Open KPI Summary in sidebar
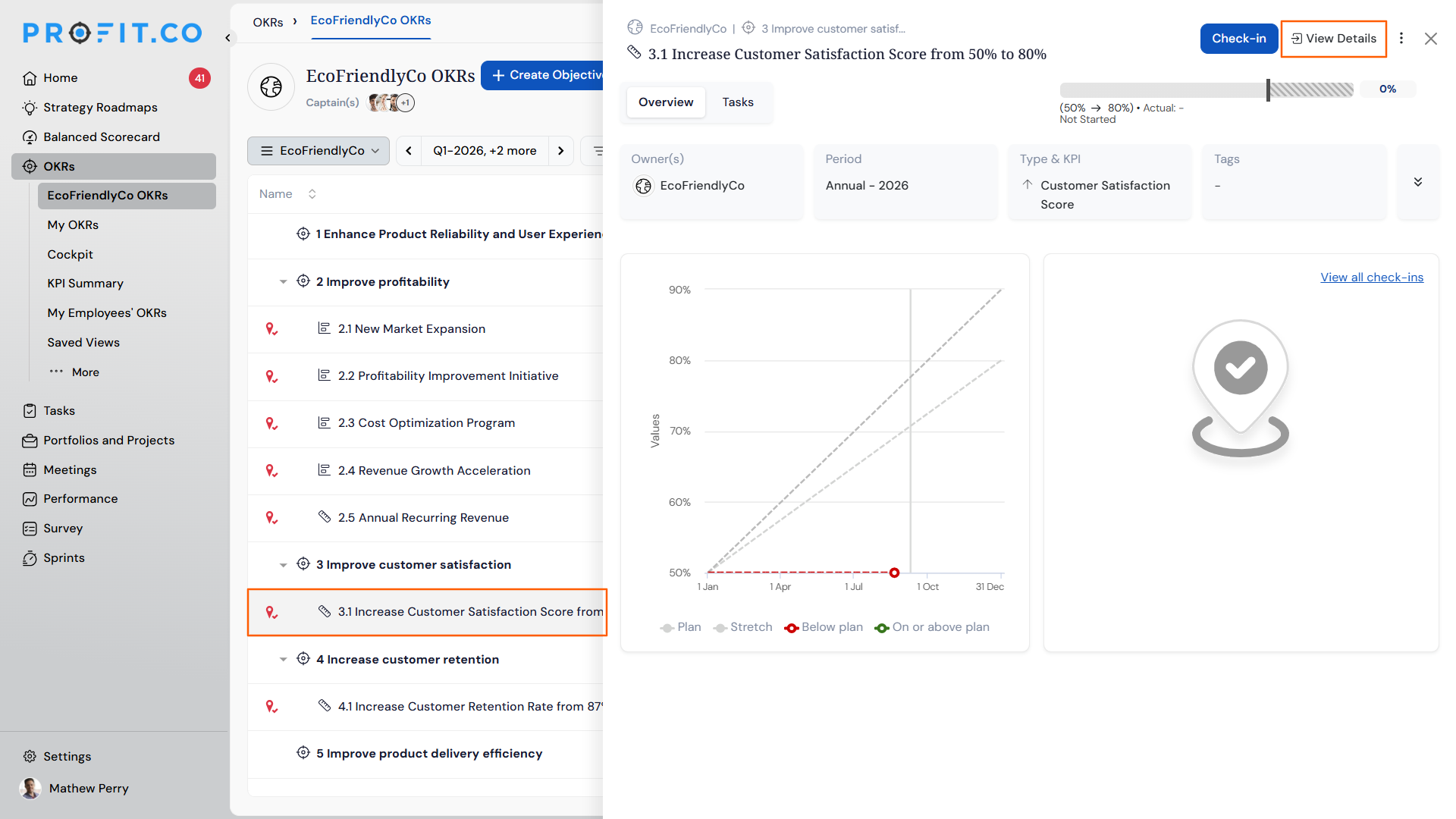This screenshot has height=819, width=1456. tap(85, 284)
